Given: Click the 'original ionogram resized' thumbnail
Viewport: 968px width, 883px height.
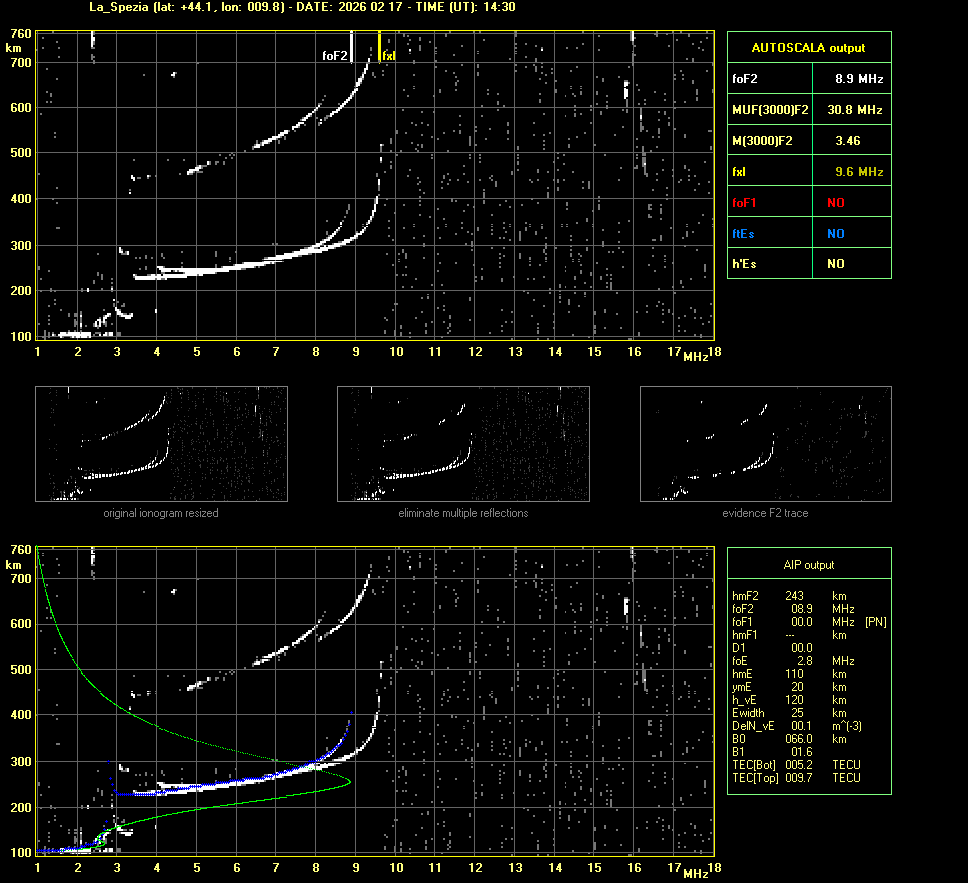Looking at the screenshot, I should point(161,444).
